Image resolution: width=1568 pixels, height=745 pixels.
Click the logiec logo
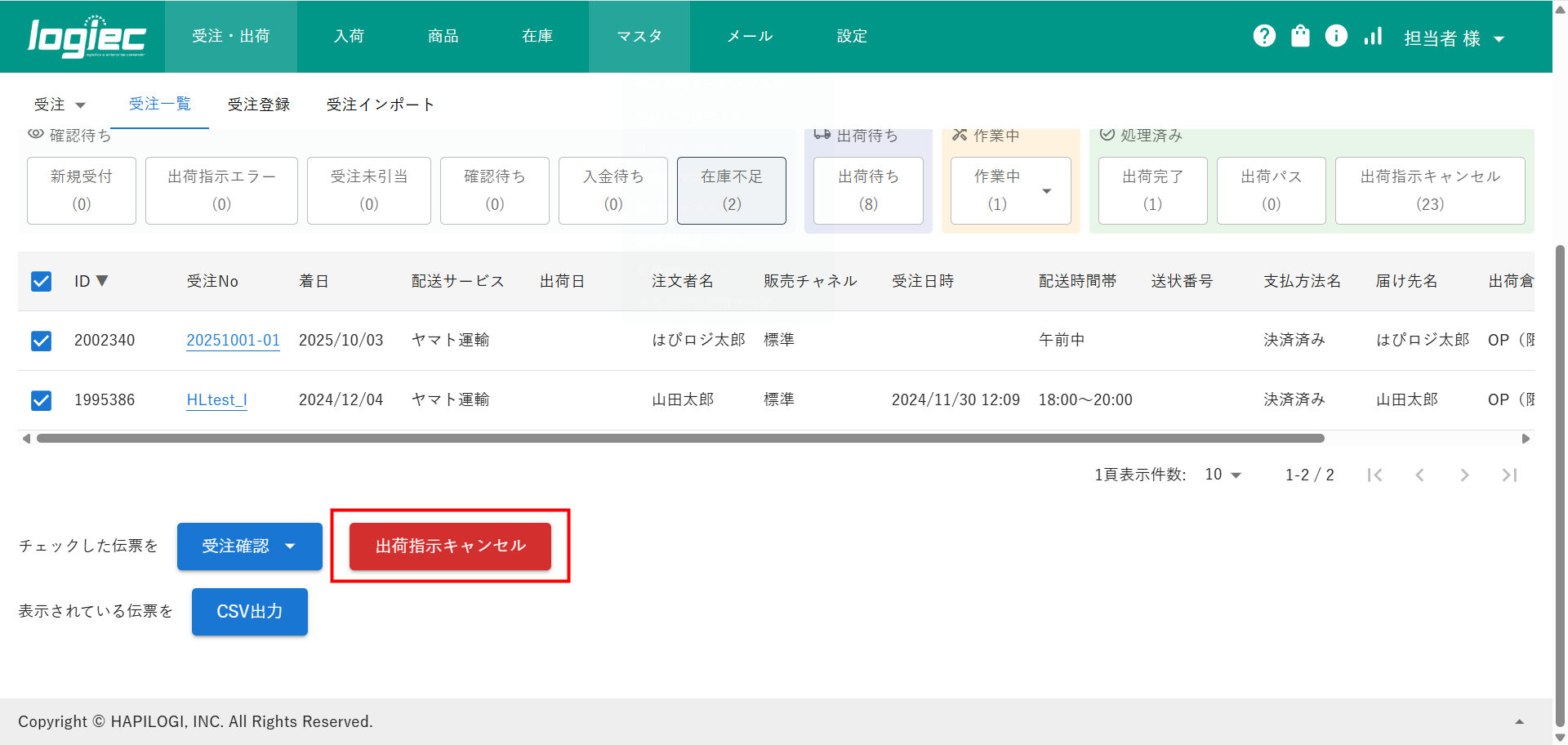[x=87, y=37]
